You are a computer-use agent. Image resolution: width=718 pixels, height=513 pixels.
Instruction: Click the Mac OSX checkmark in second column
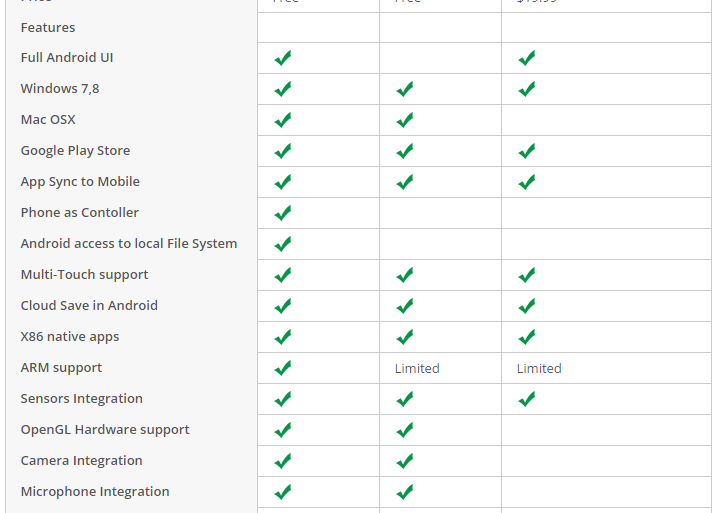coord(405,120)
